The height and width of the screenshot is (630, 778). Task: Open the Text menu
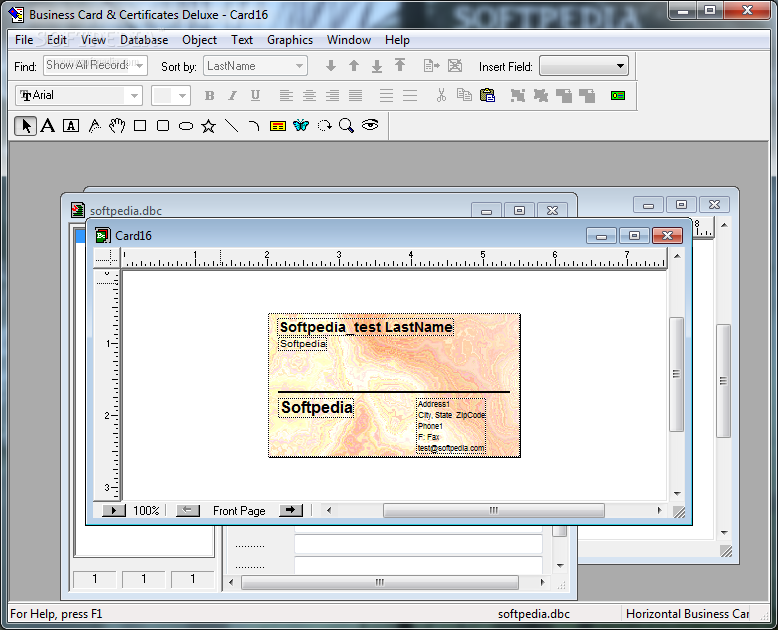[x=242, y=40]
